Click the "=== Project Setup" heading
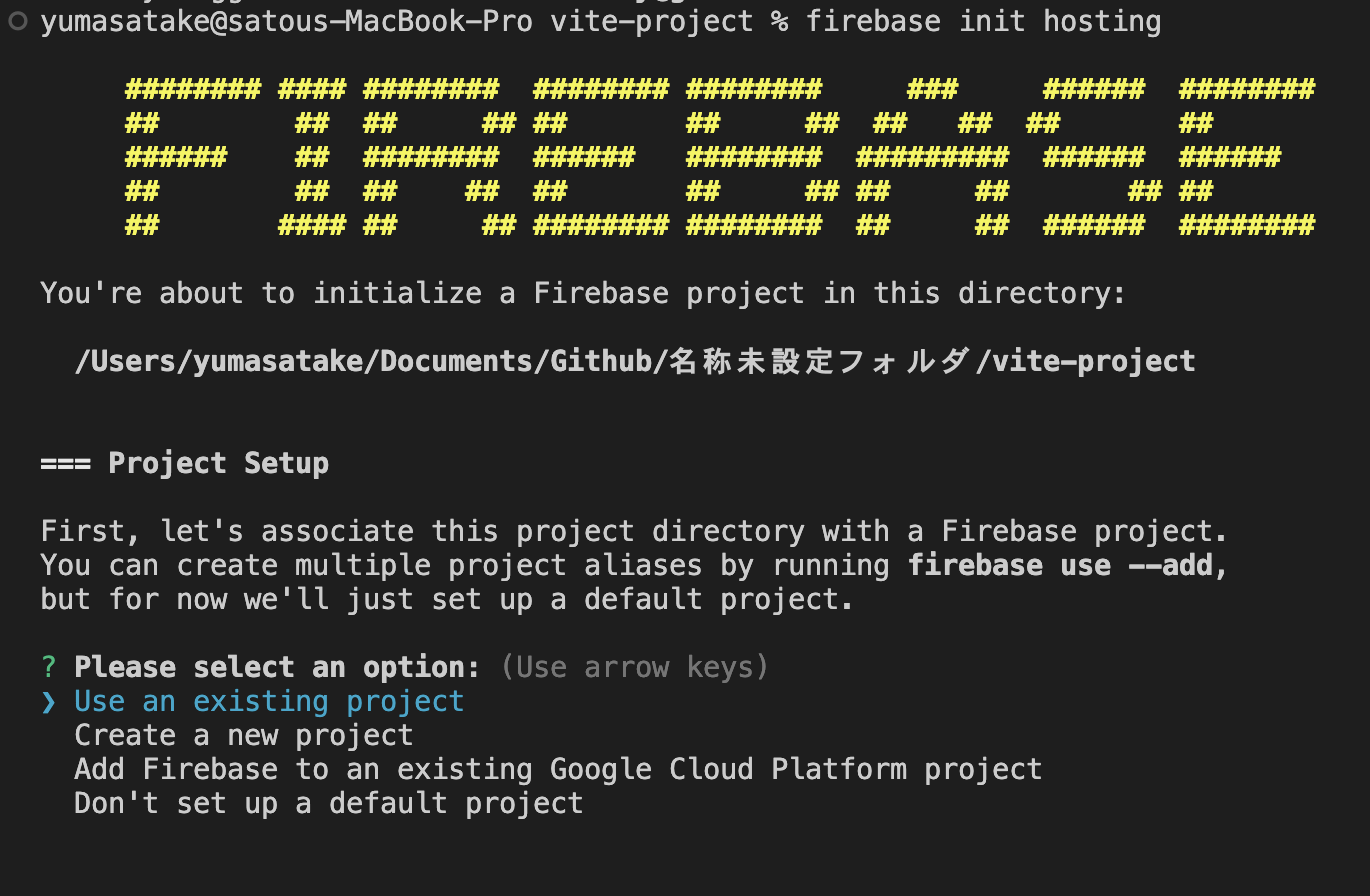The image size is (1370, 896). coord(185,464)
